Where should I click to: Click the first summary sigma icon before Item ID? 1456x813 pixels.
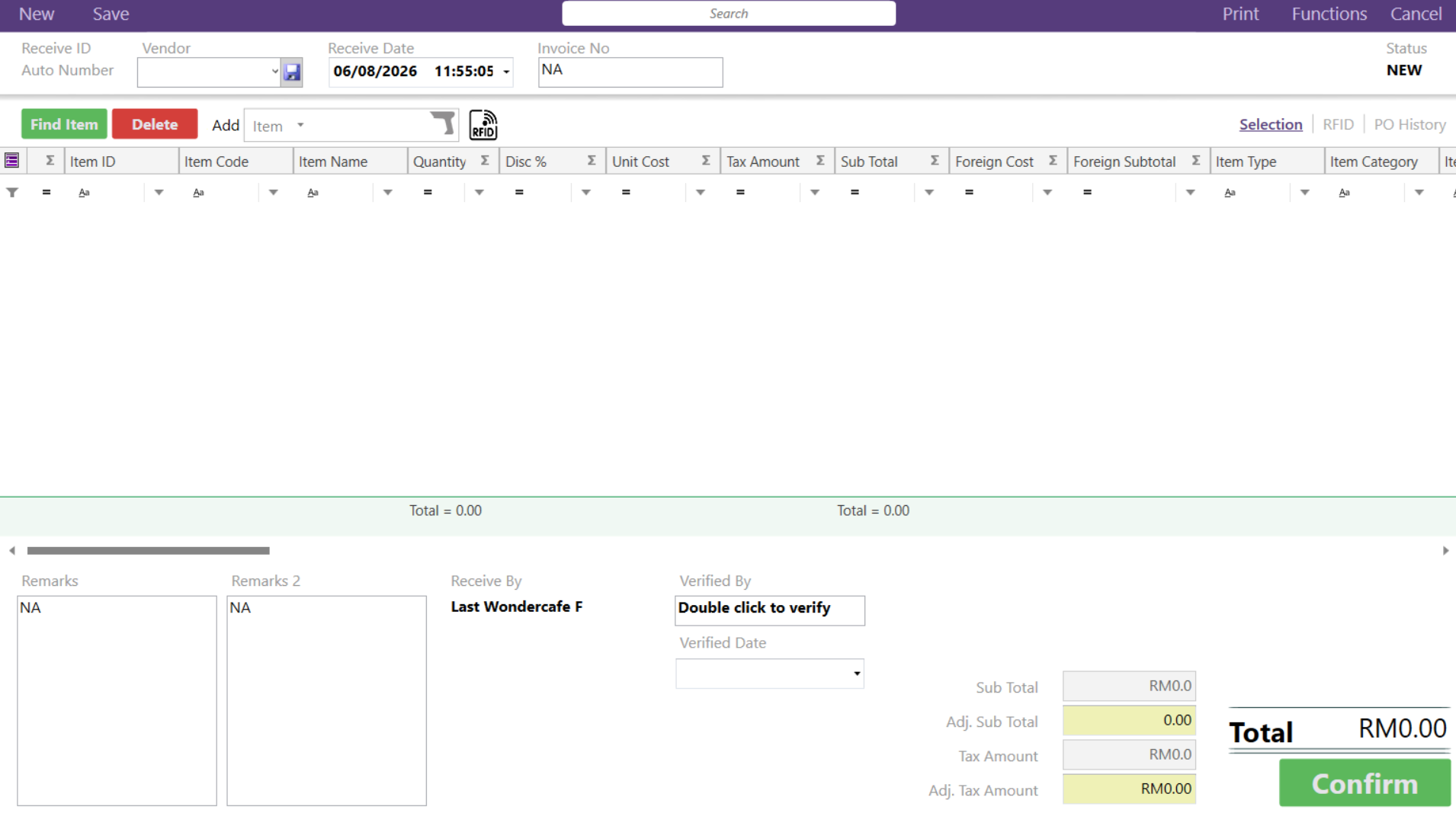point(50,161)
